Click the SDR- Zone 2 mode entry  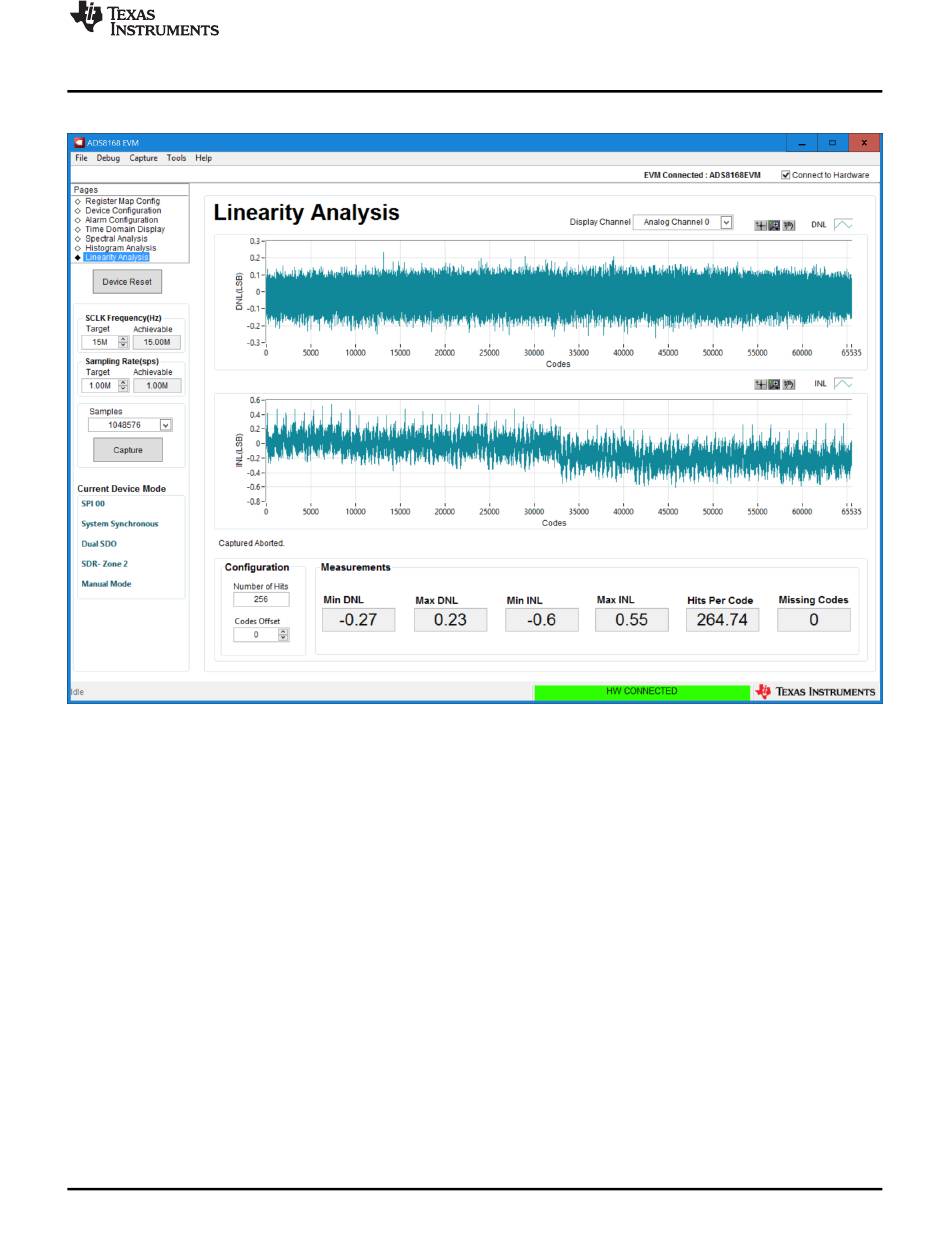pos(104,564)
